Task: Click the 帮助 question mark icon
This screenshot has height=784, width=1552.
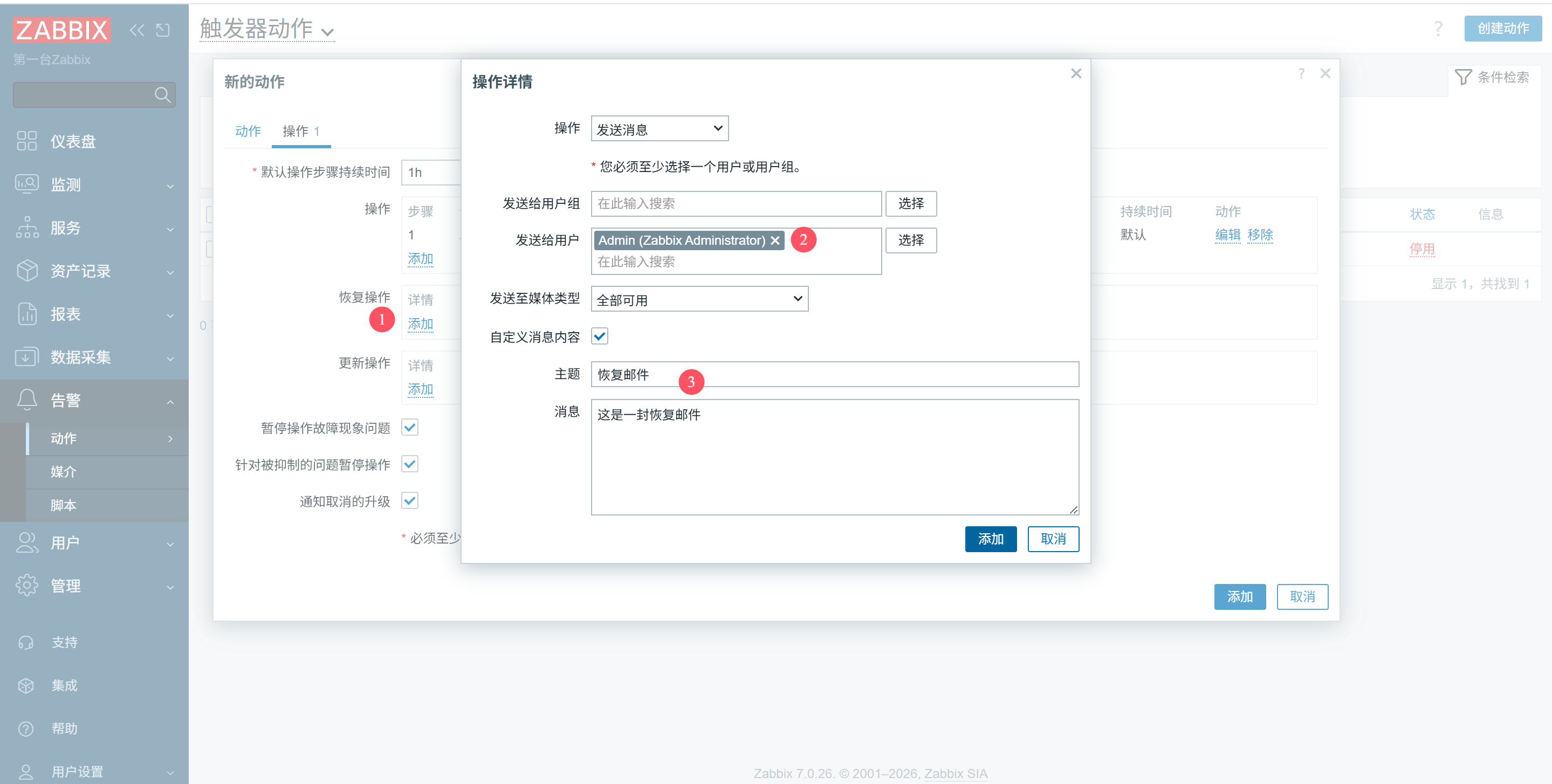Action: coord(26,728)
